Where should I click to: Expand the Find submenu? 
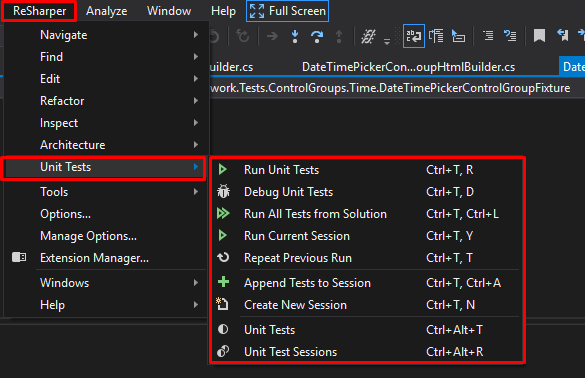[x=106, y=57]
